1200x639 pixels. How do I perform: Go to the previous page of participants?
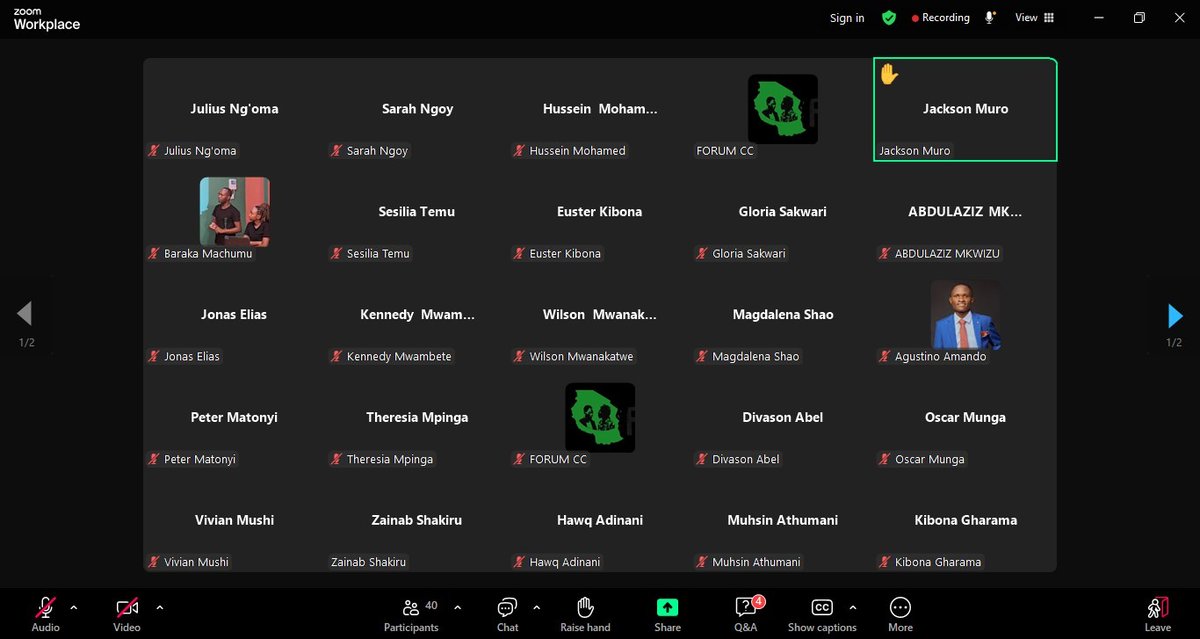25,315
